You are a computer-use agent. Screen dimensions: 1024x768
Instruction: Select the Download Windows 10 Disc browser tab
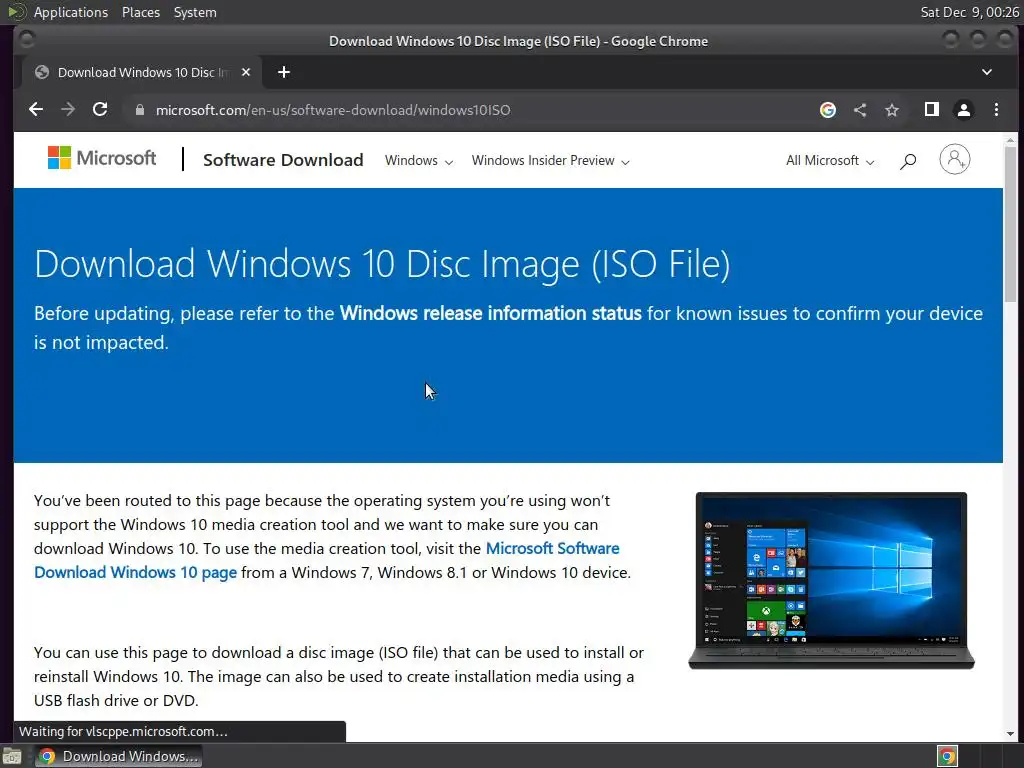click(142, 72)
